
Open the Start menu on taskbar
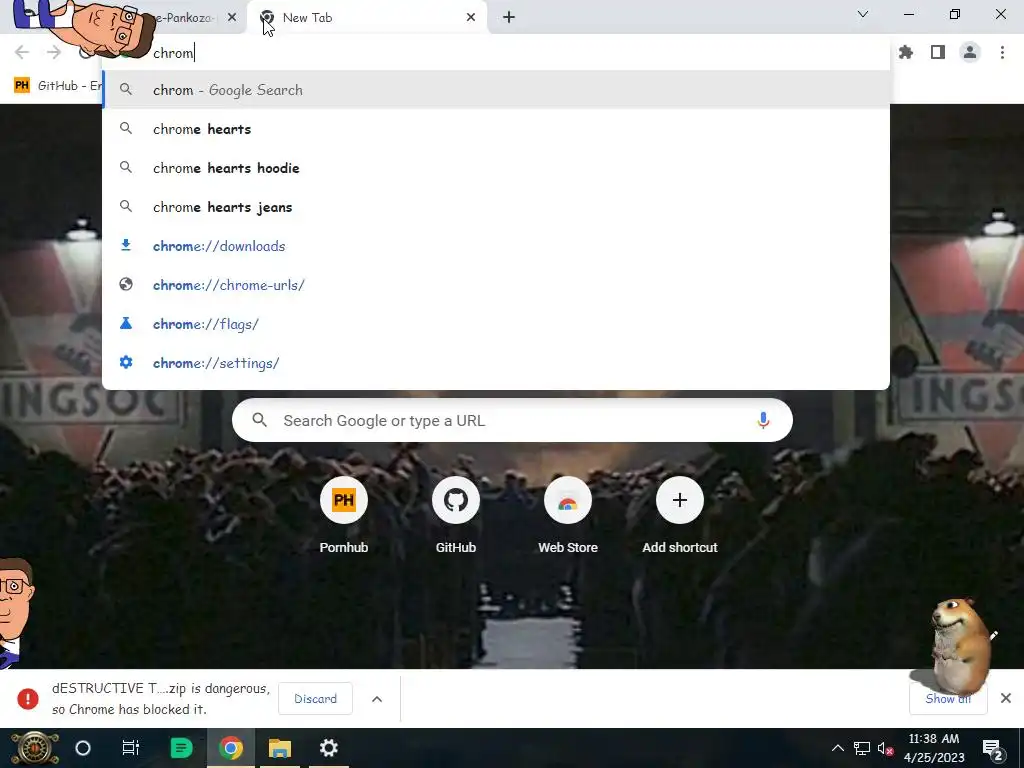pos(34,748)
